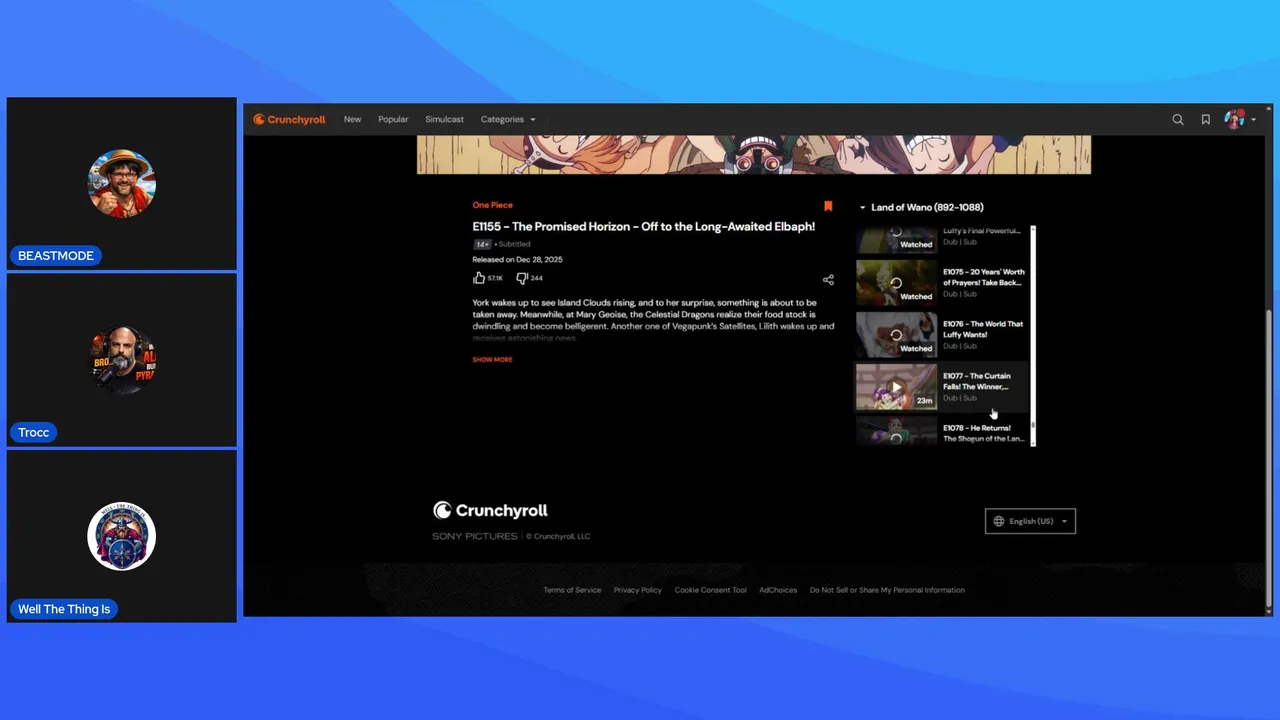Click SHOW MORE to expand description
The width and height of the screenshot is (1280, 720).
click(492, 359)
